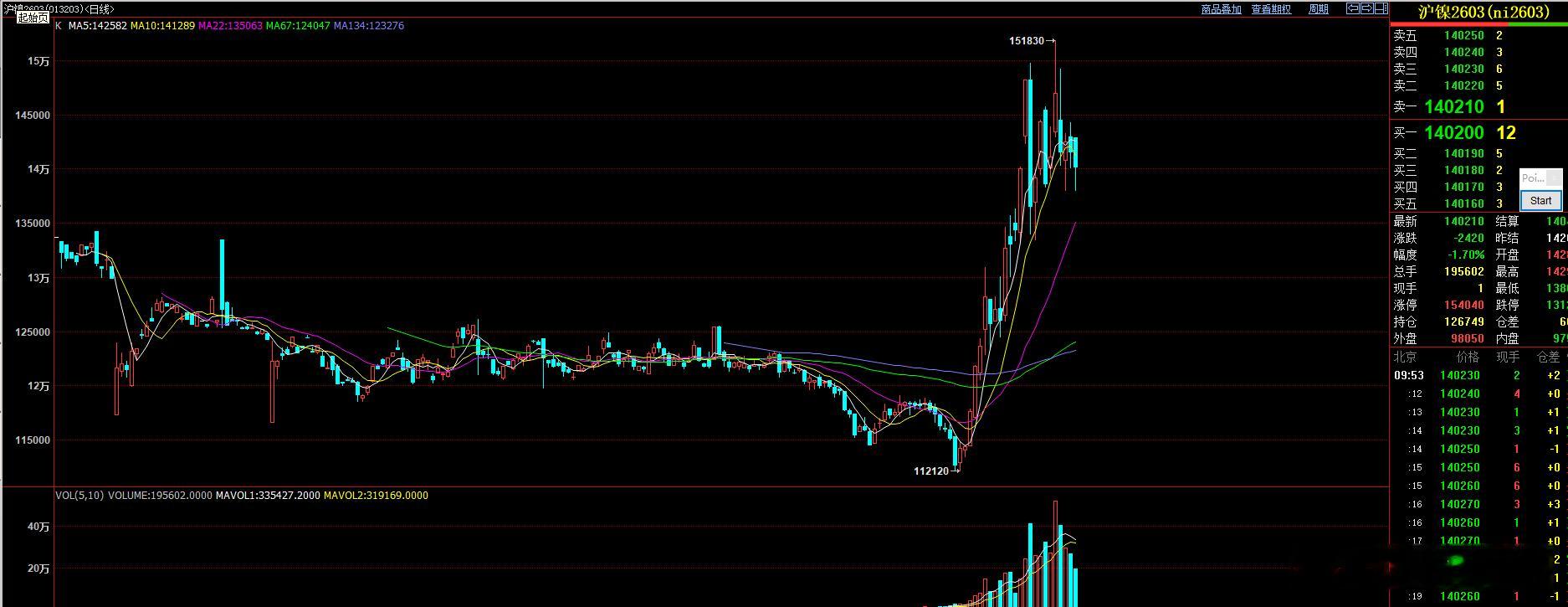Screen dimensions: 1568x607
Task: Click MA10:141289 indicator label
Action: pyautogui.click(x=162, y=26)
